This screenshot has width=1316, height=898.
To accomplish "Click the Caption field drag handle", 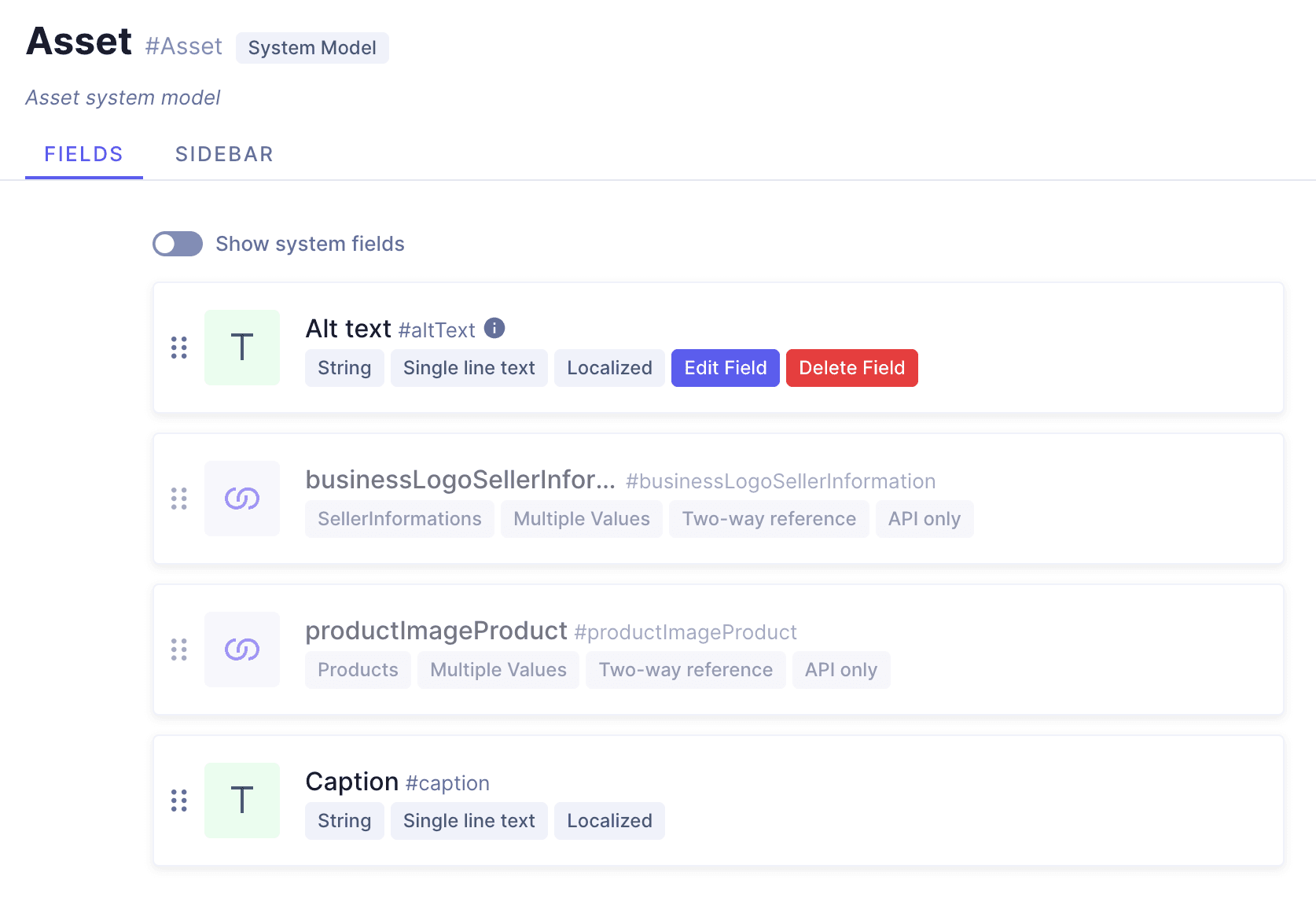I will click(179, 800).
